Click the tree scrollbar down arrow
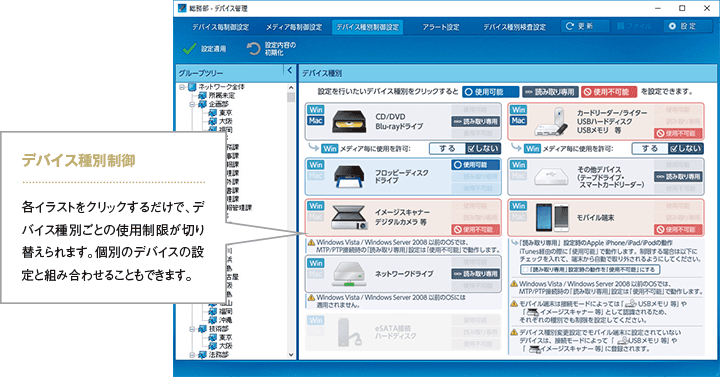This screenshot has height=377, width=720. (x=291, y=354)
